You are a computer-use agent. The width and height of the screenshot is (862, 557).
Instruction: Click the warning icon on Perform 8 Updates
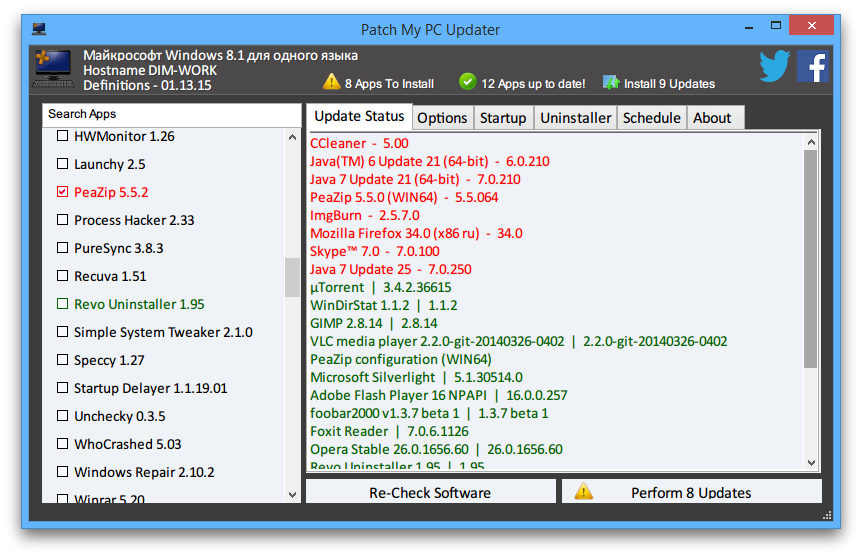coord(583,492)
